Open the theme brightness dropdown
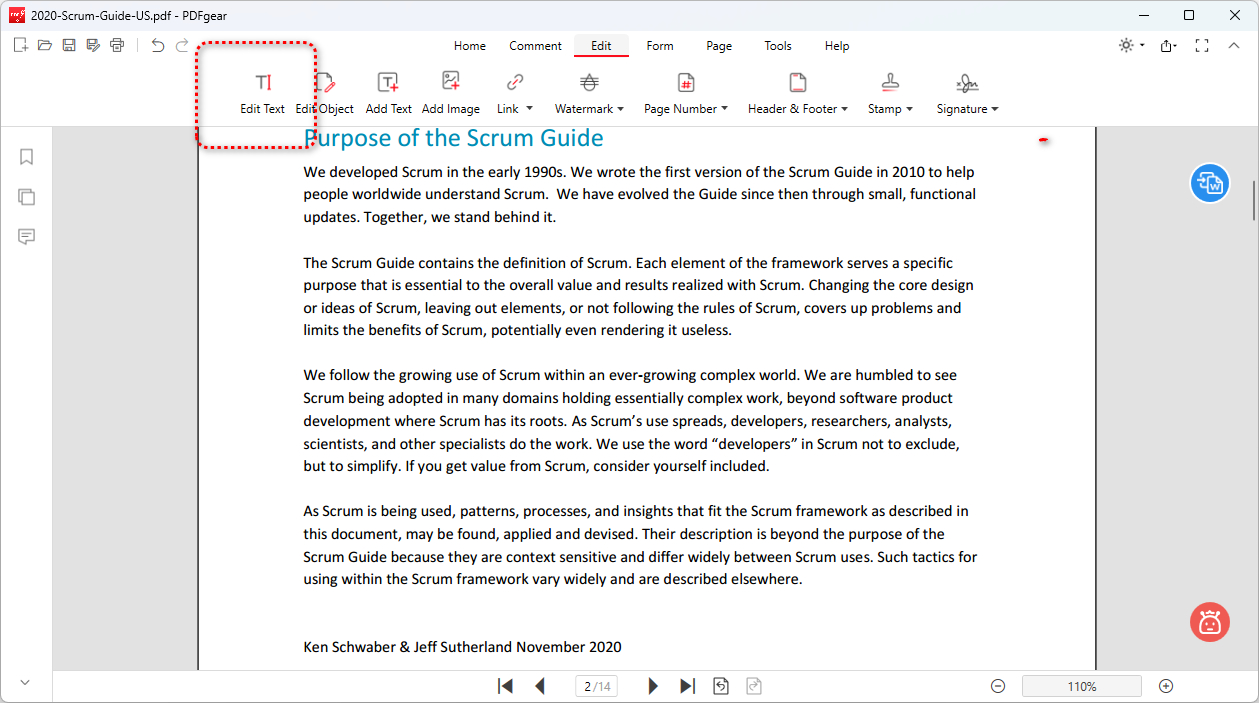Viewport: 1259px width, 703px height. 1131,46
